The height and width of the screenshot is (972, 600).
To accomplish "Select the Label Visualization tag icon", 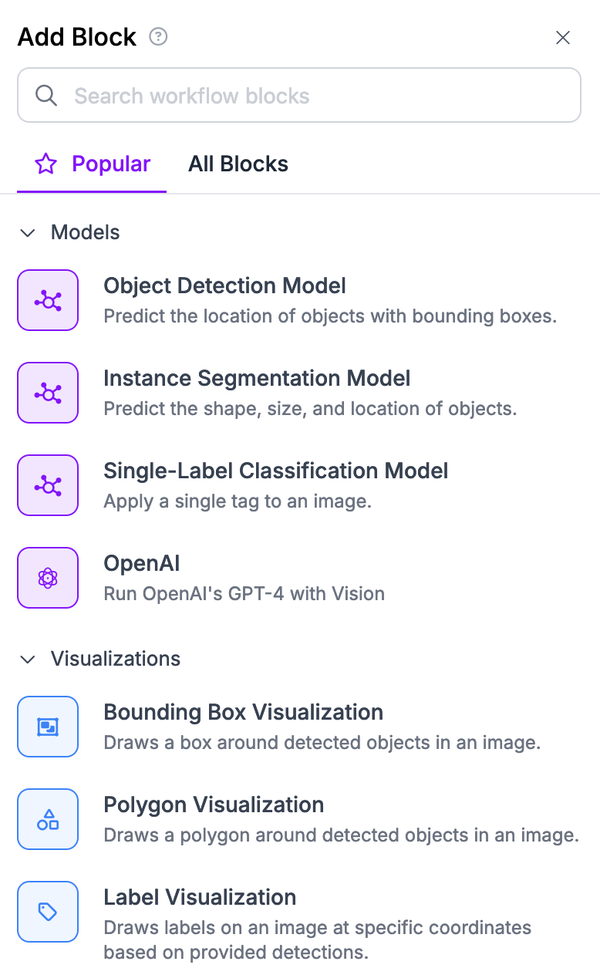I will pyautogui.click(x=47, y=911).
